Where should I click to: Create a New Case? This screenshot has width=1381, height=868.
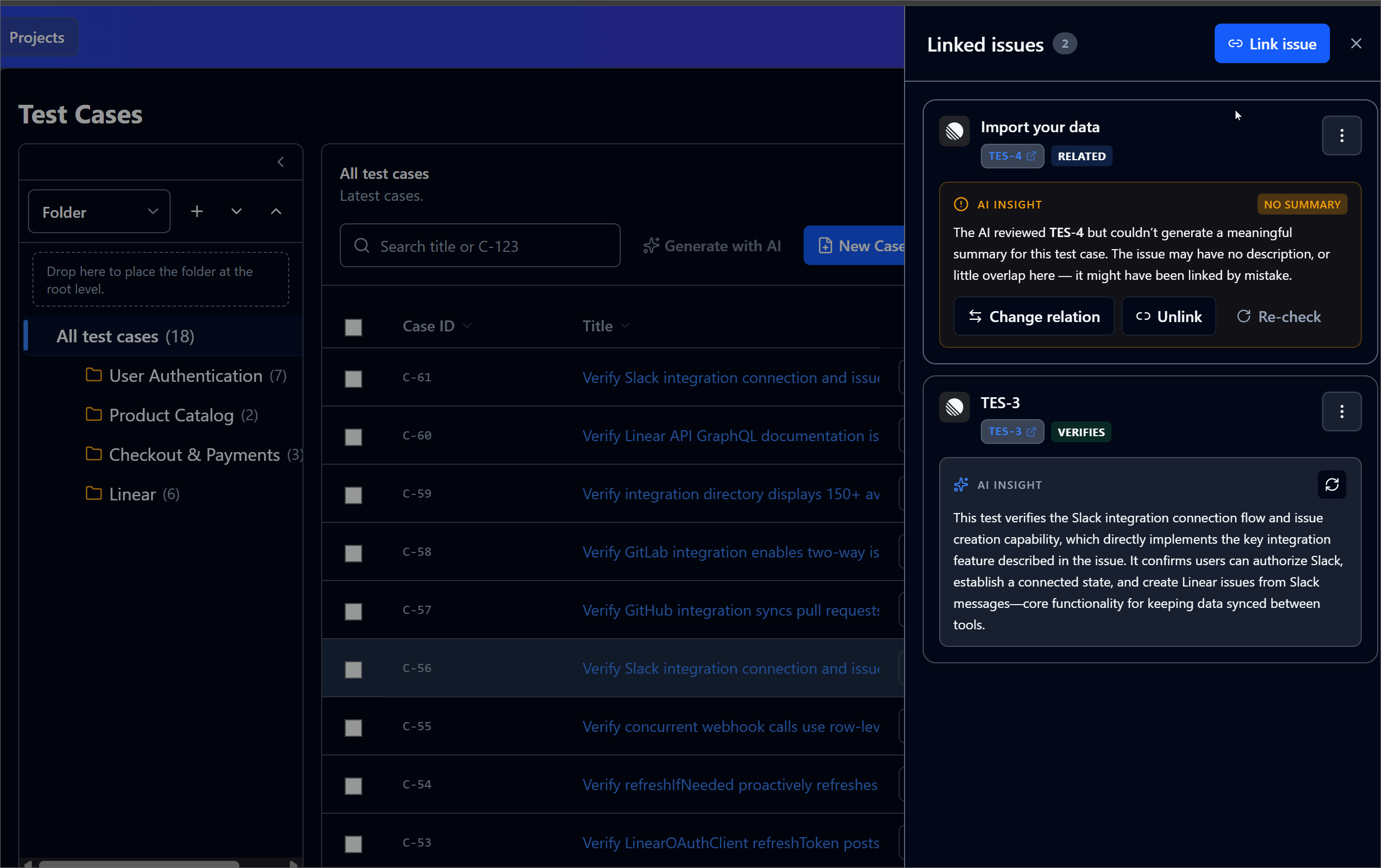[x=855, y=246]
